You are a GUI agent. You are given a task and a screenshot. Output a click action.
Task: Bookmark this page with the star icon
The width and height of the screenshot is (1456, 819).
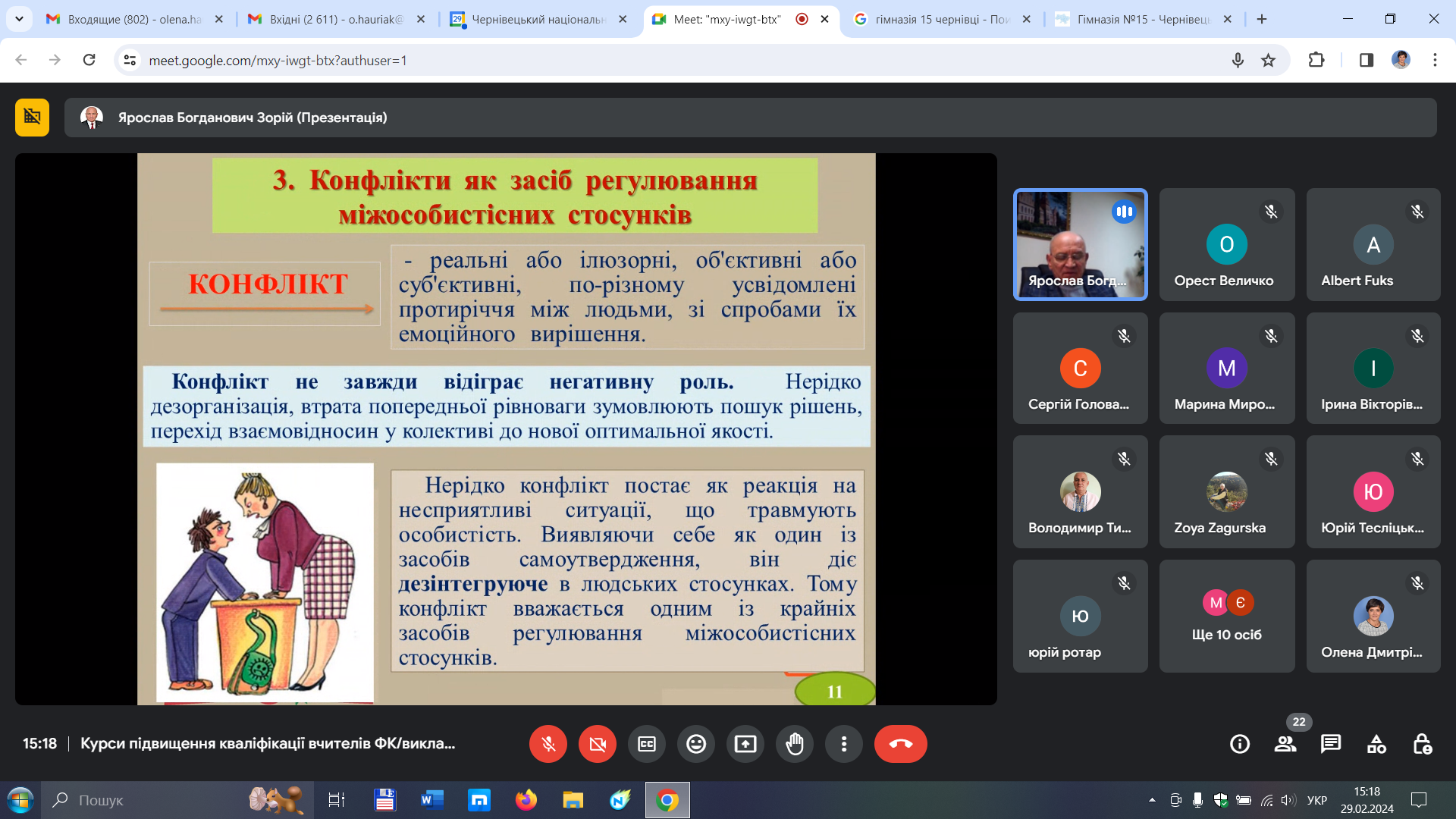[1268, 60]
